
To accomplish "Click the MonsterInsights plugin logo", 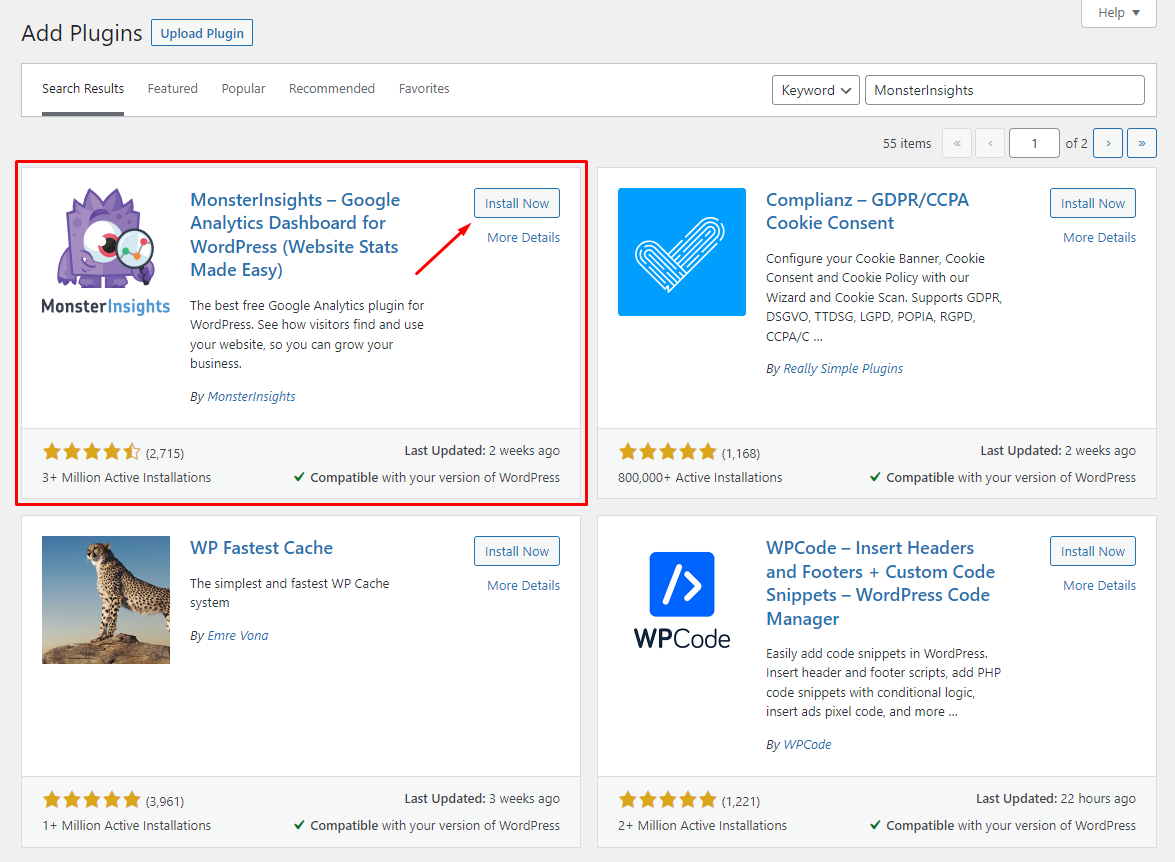I will pos(106,252).
